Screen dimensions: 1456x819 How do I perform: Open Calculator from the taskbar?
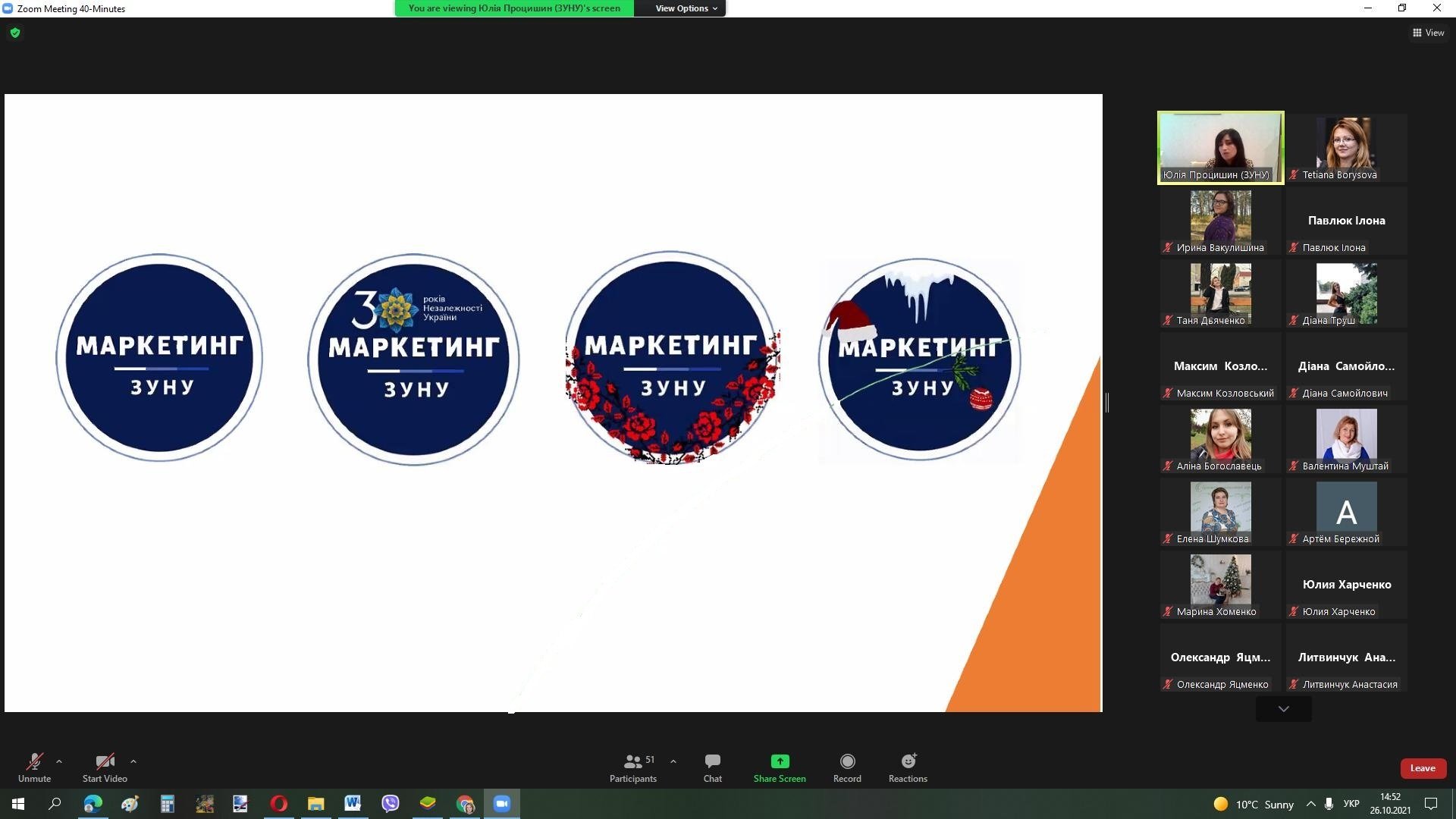point(167,804)
